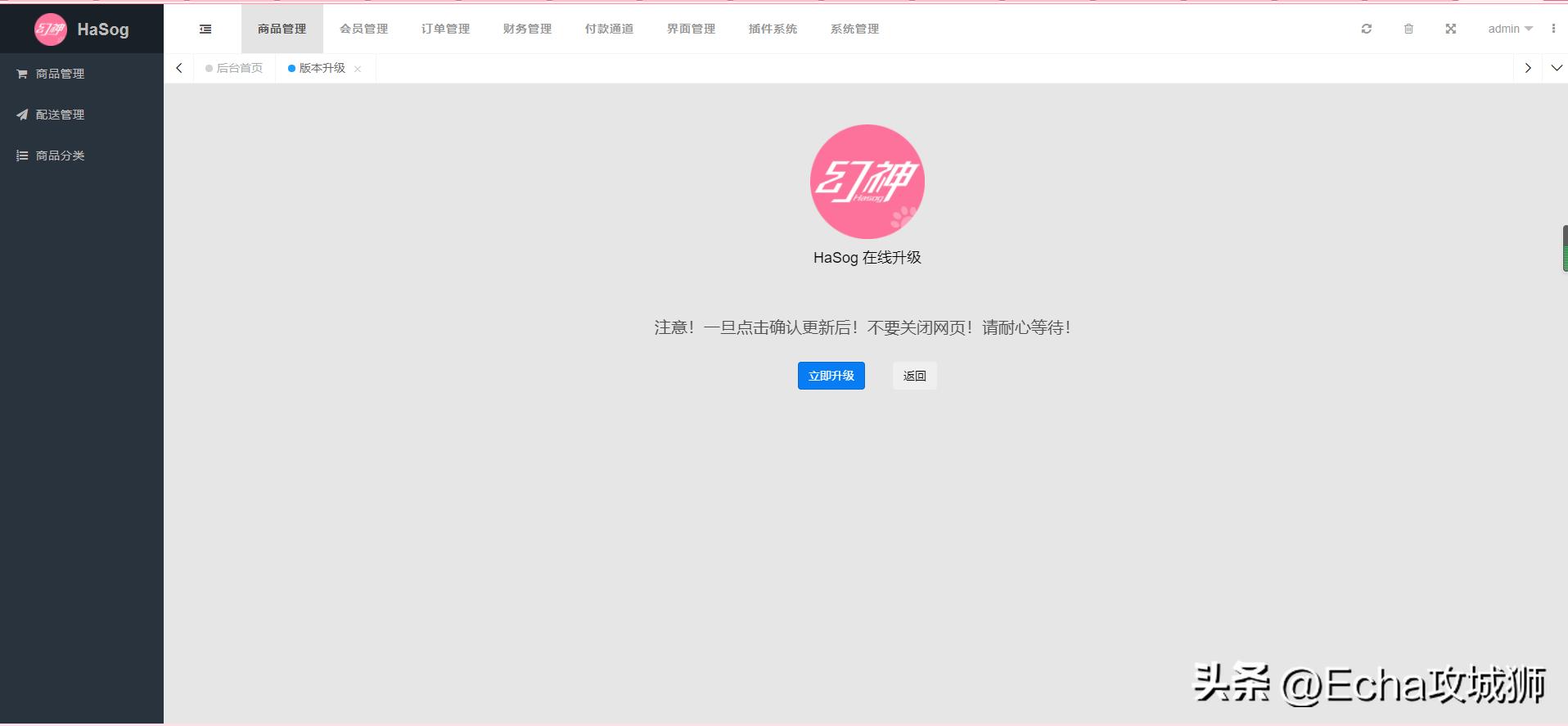Toggle the sidebar collapse icon

point(205,29)
